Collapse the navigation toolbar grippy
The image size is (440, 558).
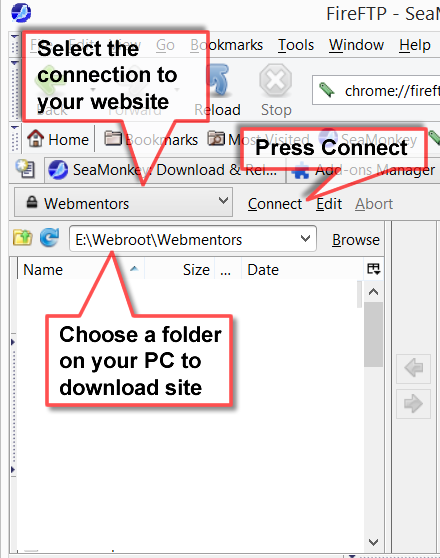pyautogui.click(x=15, y=90)
